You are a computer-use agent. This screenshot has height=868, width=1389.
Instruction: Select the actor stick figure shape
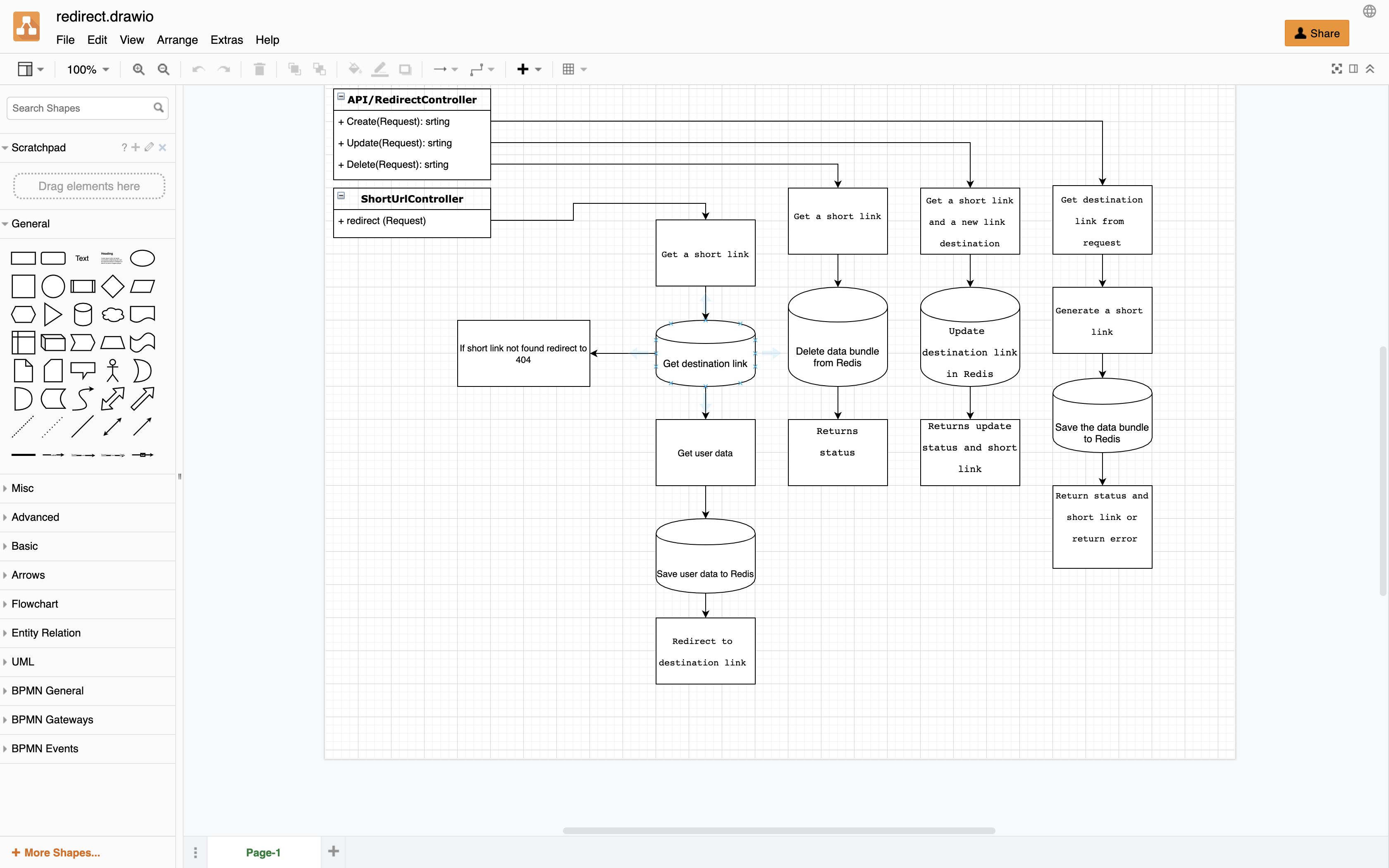click(x=112, y=371)
